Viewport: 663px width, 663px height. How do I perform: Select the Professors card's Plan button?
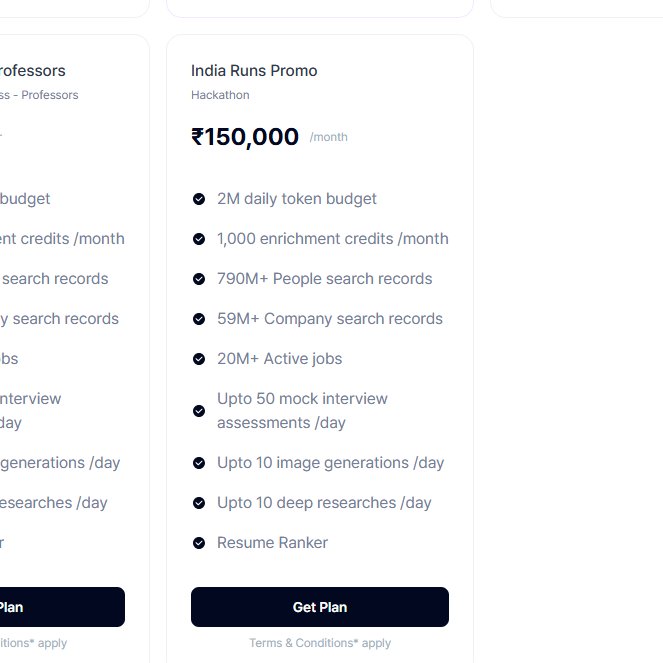(x=62, y=607)
